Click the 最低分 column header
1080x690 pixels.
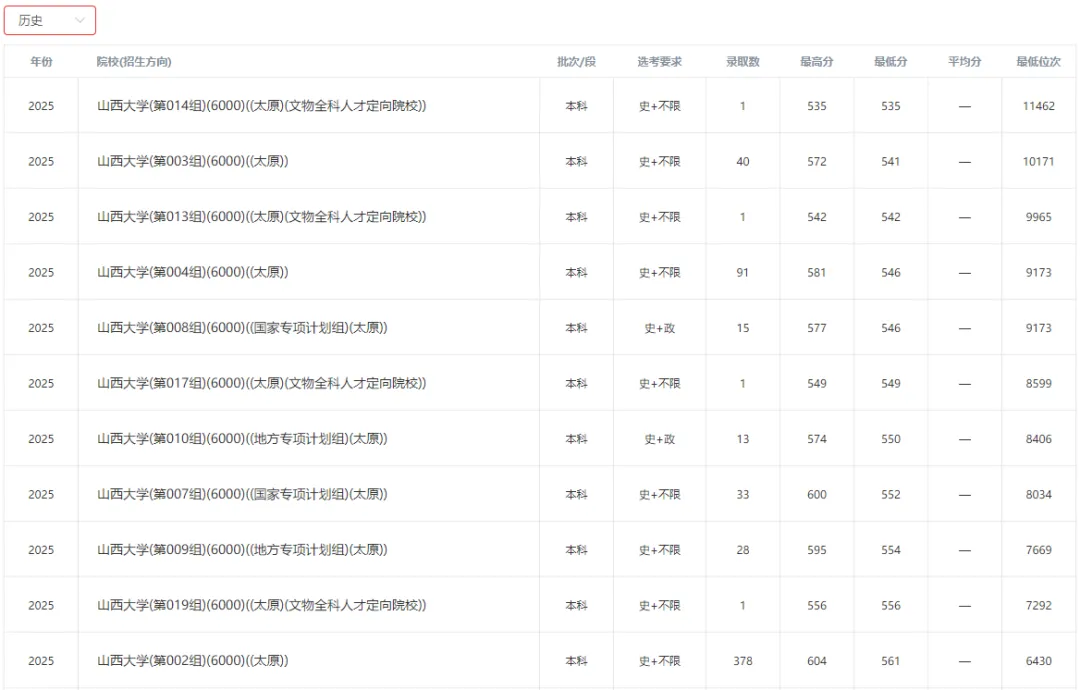(x=891, y=62)
